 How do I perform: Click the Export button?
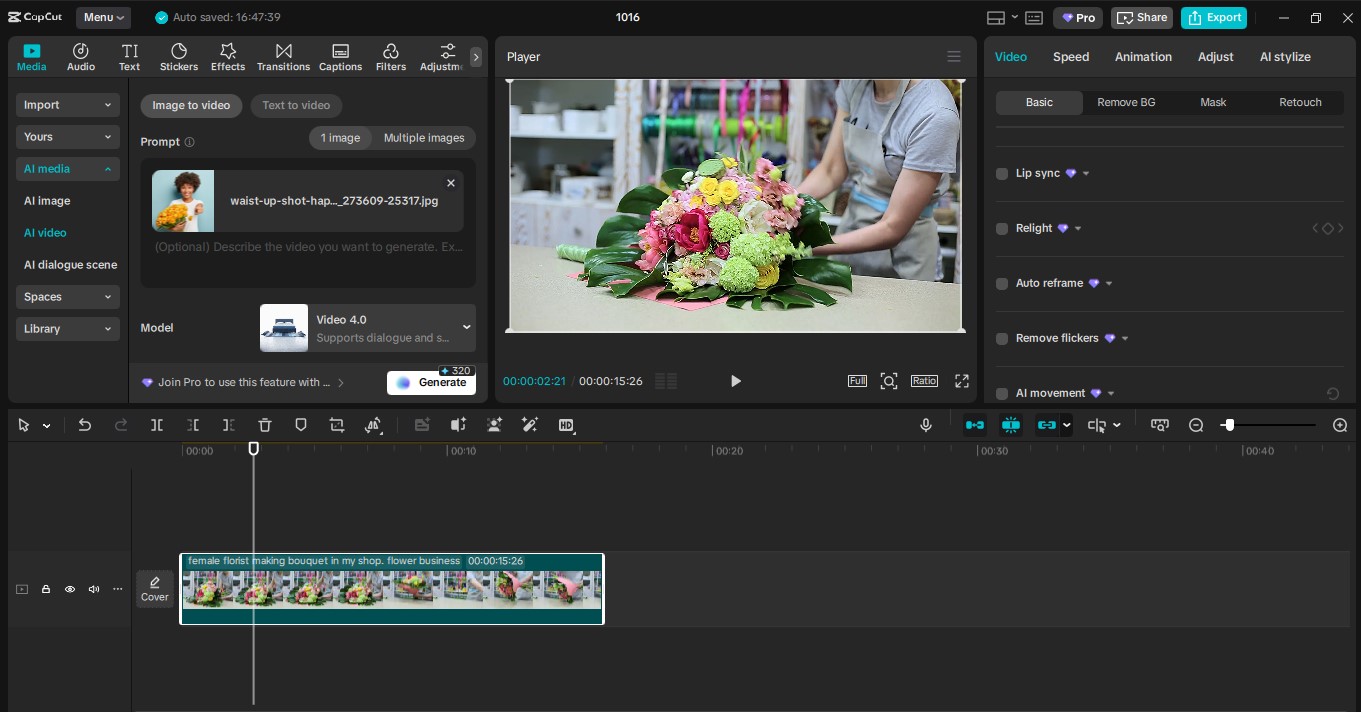click(1214, 17)
